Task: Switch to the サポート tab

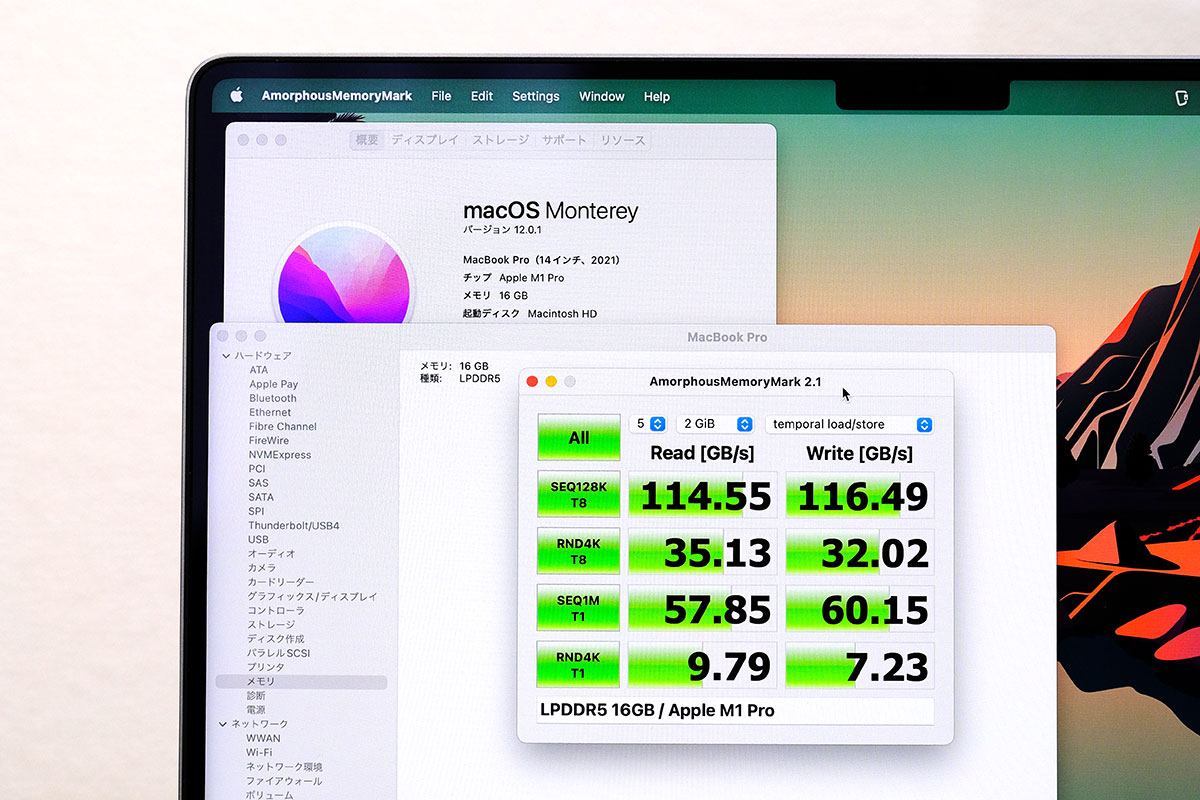Action: pyautogui.click(x=565, y=140)
